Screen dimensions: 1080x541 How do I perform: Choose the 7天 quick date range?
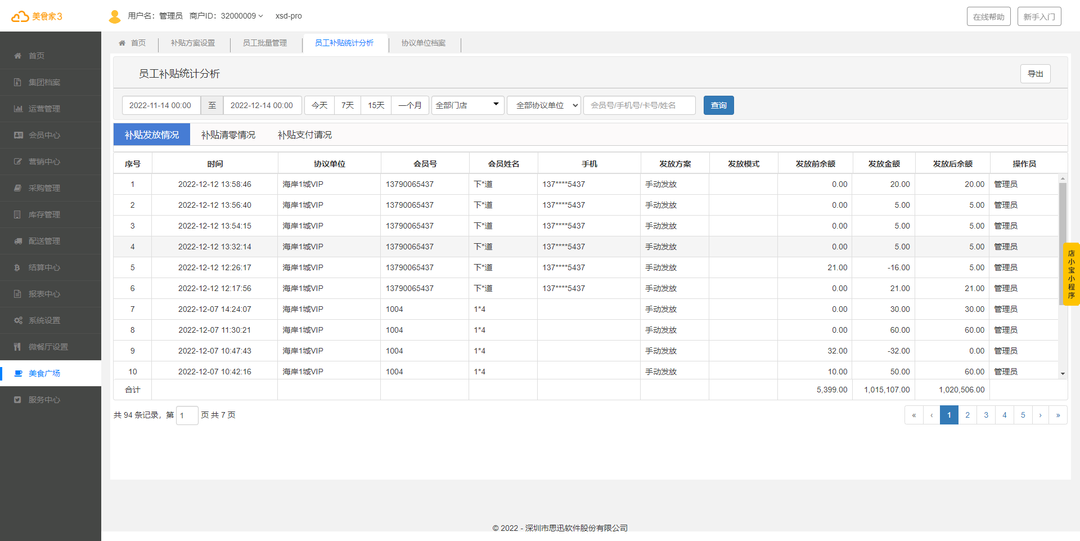[347, 105]
